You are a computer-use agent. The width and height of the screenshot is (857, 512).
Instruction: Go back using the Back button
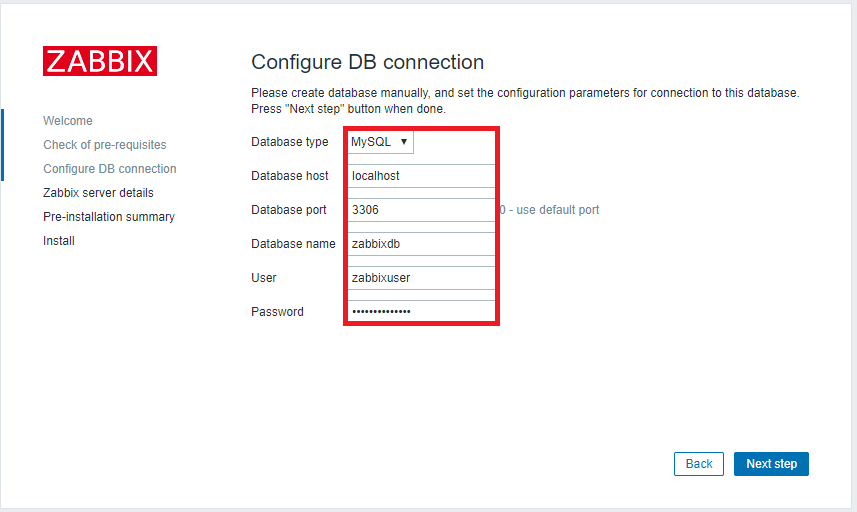click(698, 464)
